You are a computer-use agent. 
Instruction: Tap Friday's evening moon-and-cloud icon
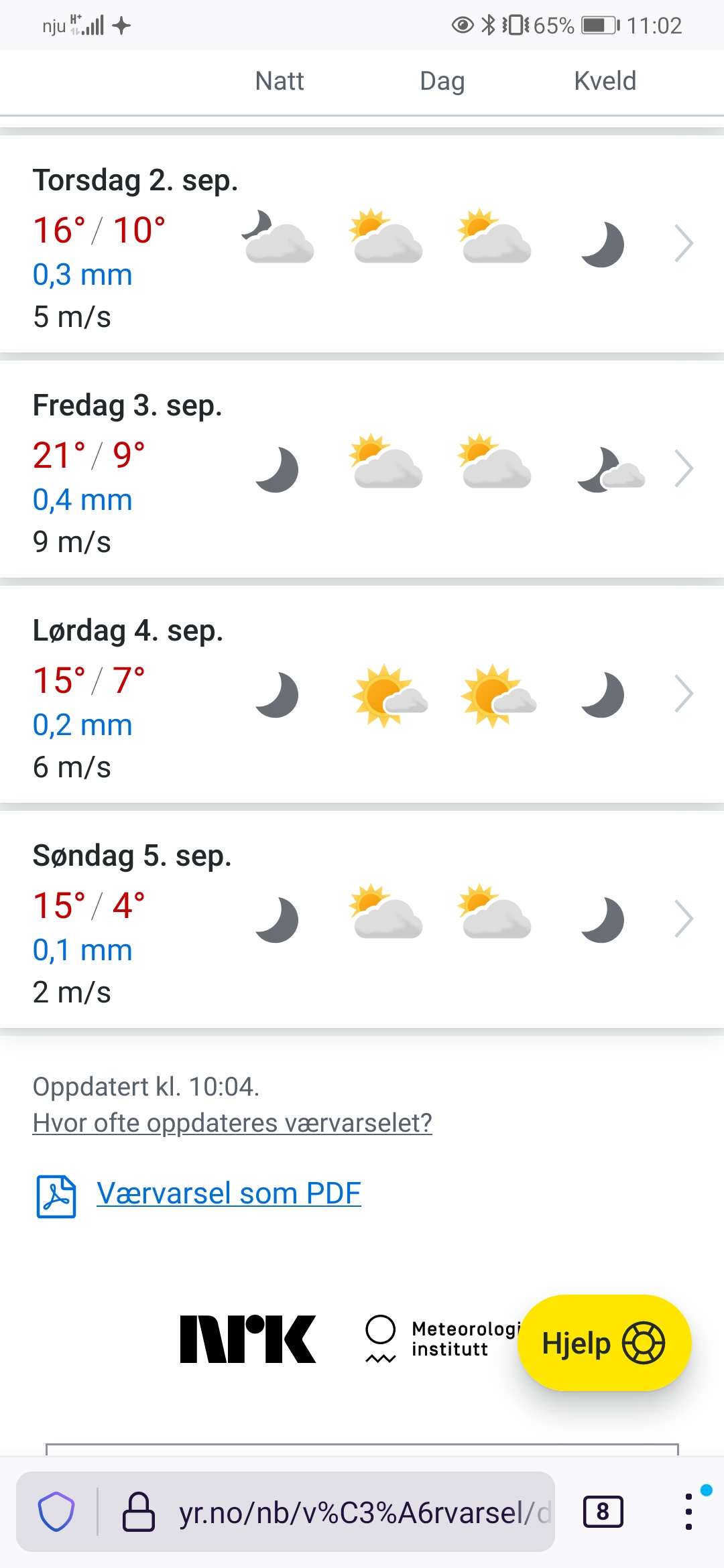[x=610, y=470]
